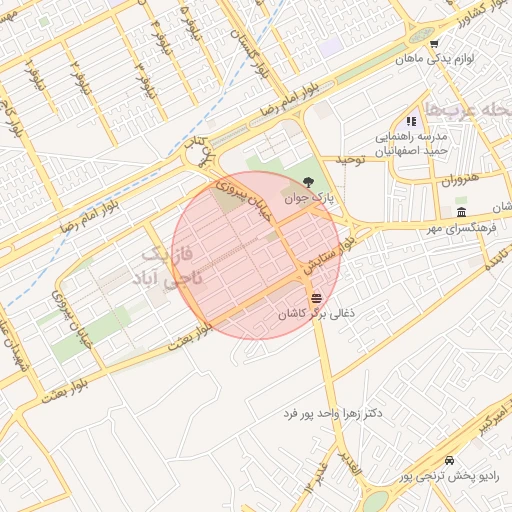Click the الغدیر street label

(349, 463)
